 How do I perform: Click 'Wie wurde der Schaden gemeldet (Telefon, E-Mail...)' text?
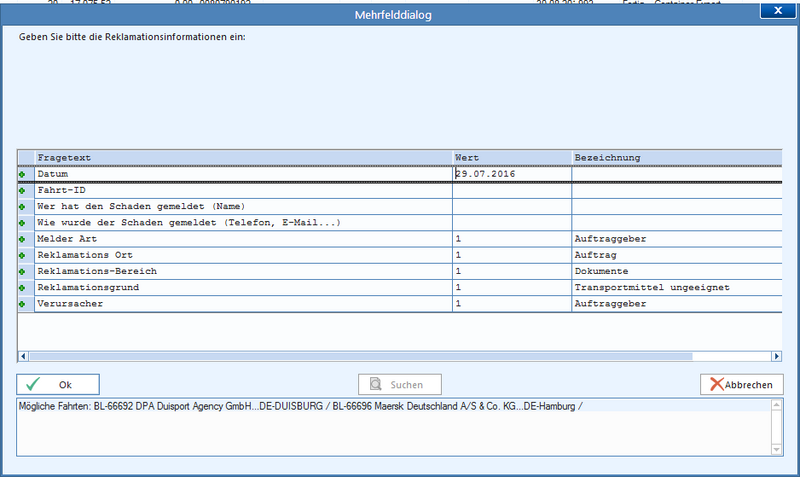[189, 222]
